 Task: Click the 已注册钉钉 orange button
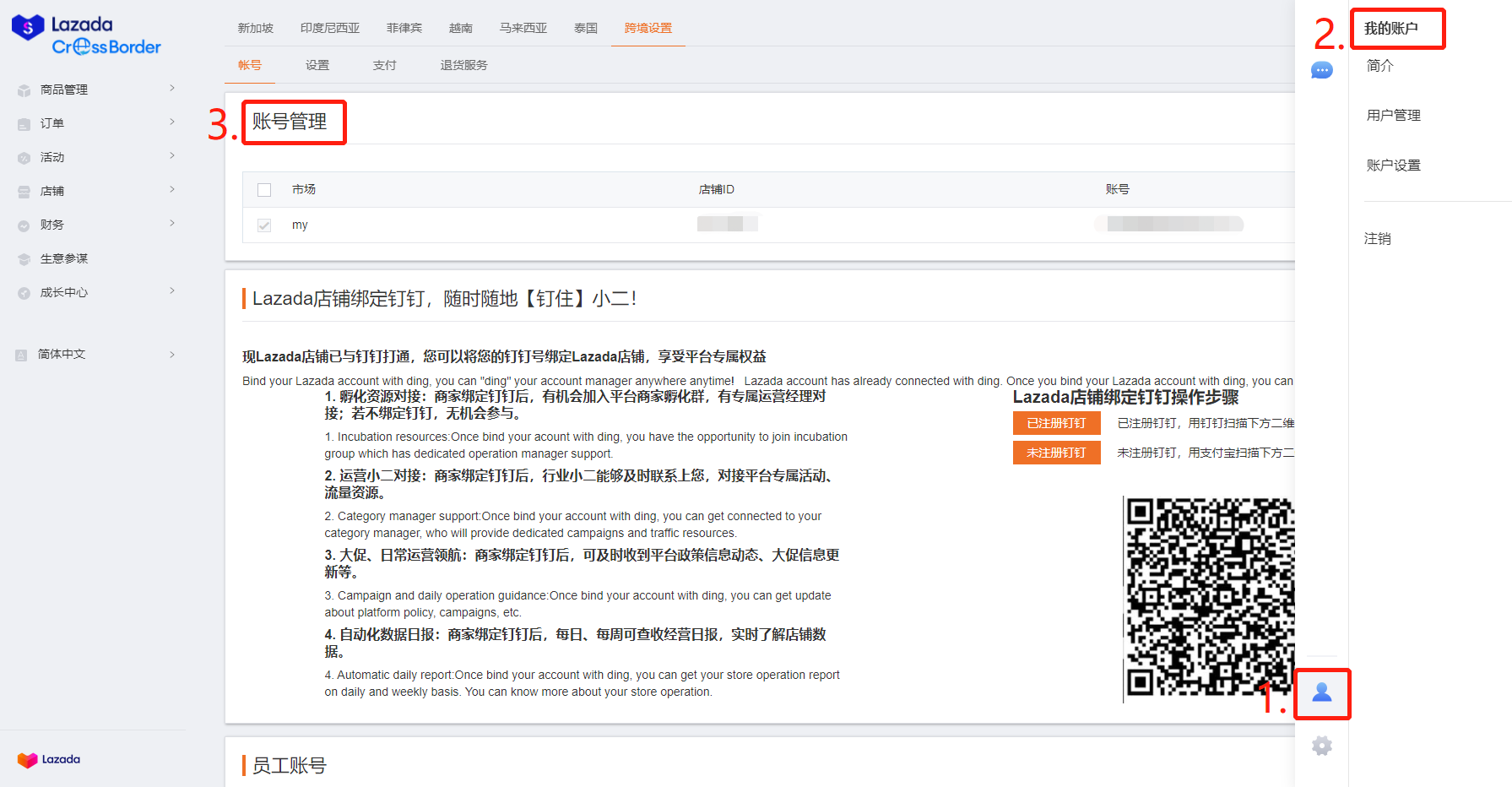point(1057,423)
